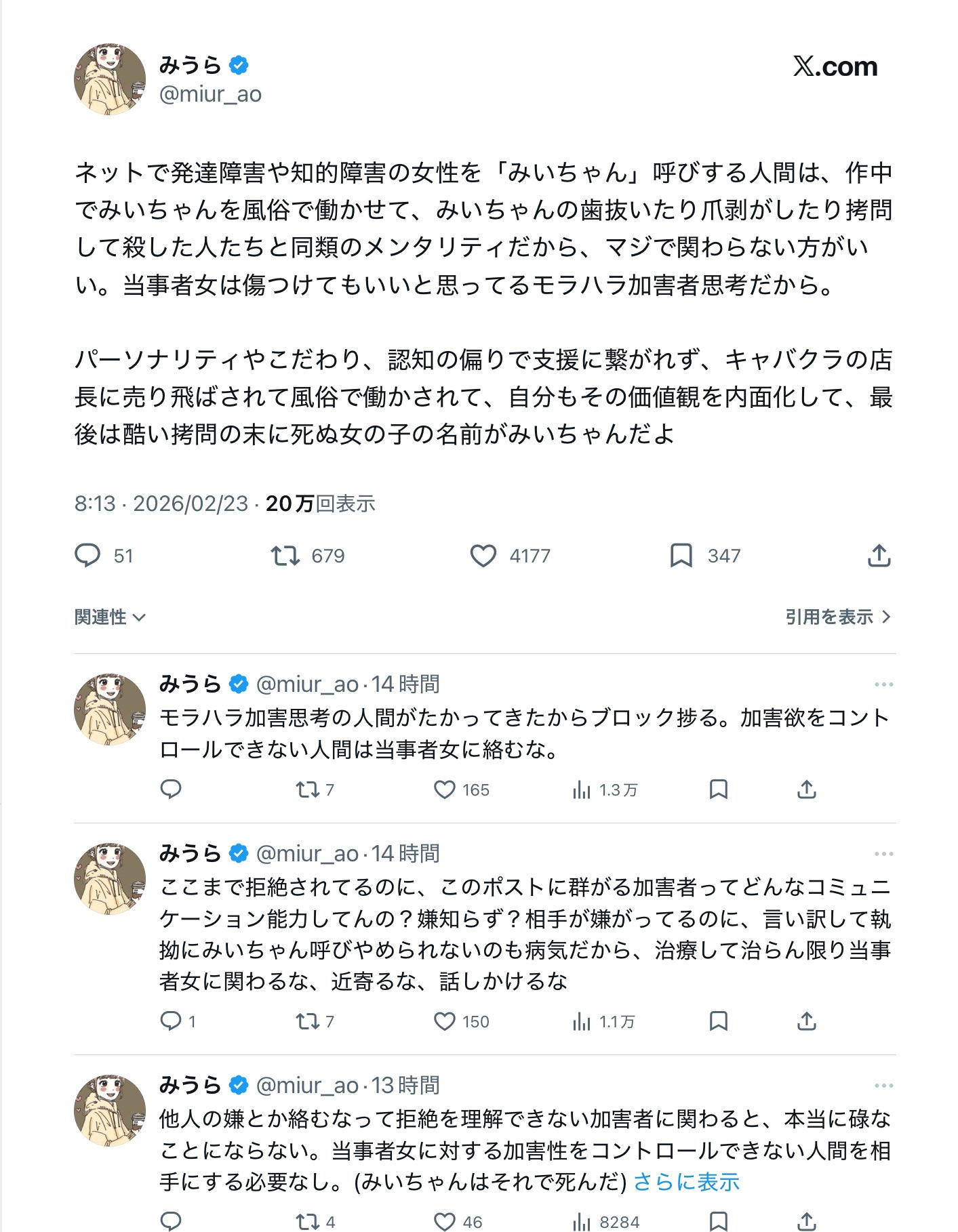Screen dimensions: 958x1232
Task: Share the second reply in the thread
Action: tap(806, 1021)
